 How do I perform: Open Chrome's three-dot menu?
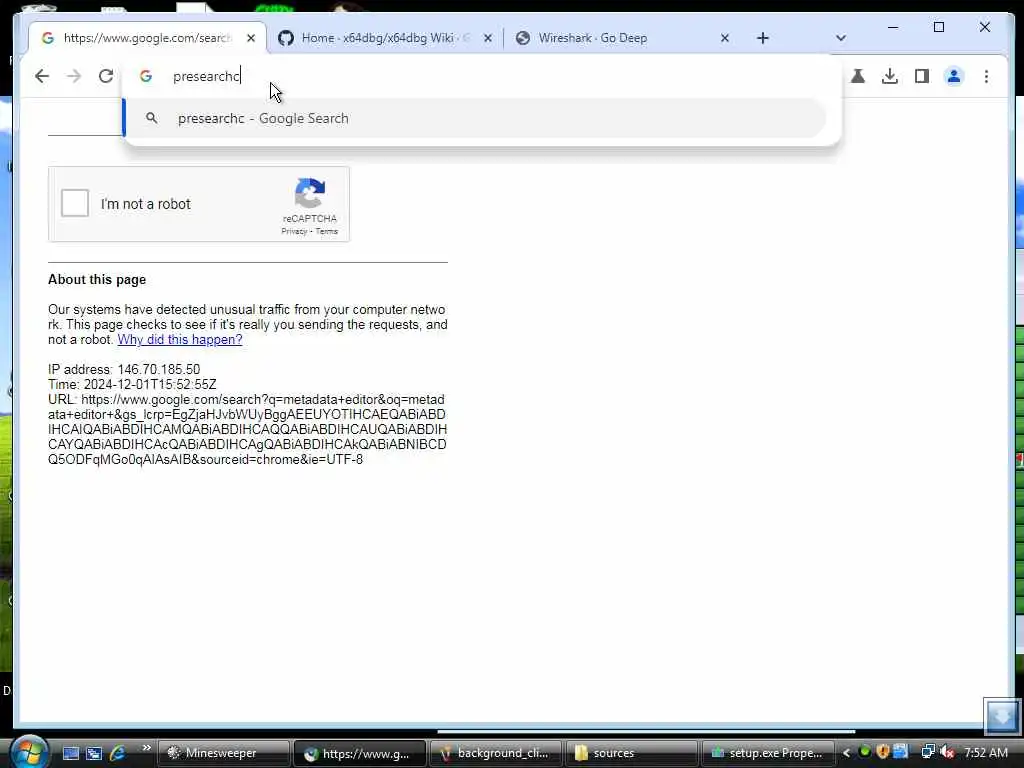tap(986, 76)
